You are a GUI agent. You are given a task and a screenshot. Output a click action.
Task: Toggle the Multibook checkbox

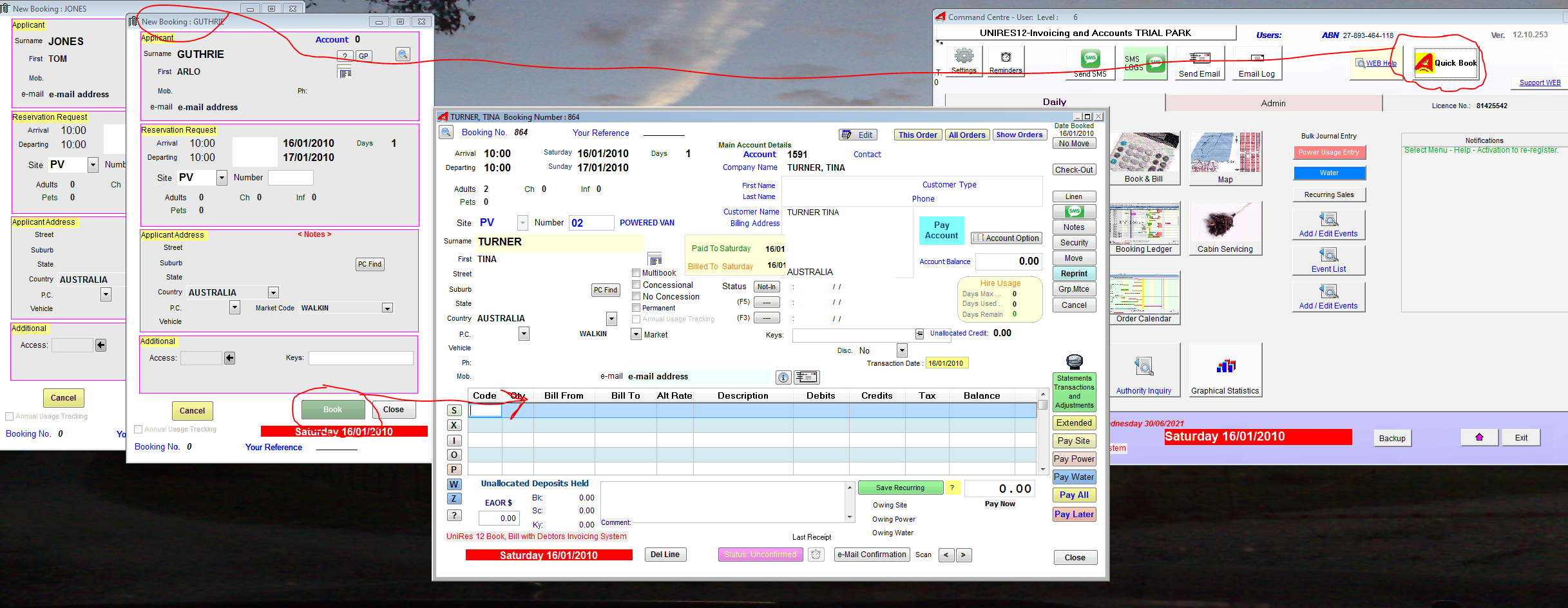point(636,273)
